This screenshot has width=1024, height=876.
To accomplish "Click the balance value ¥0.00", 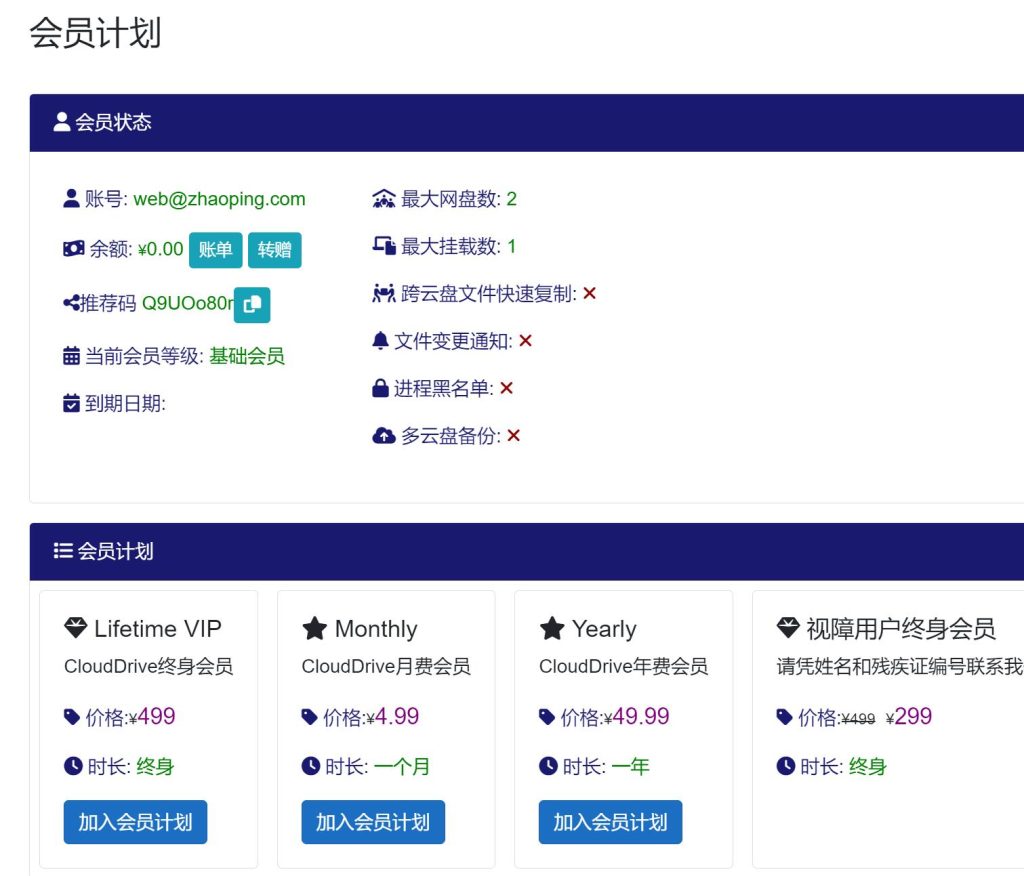I will pyautogui.click(x=161, y=249).
